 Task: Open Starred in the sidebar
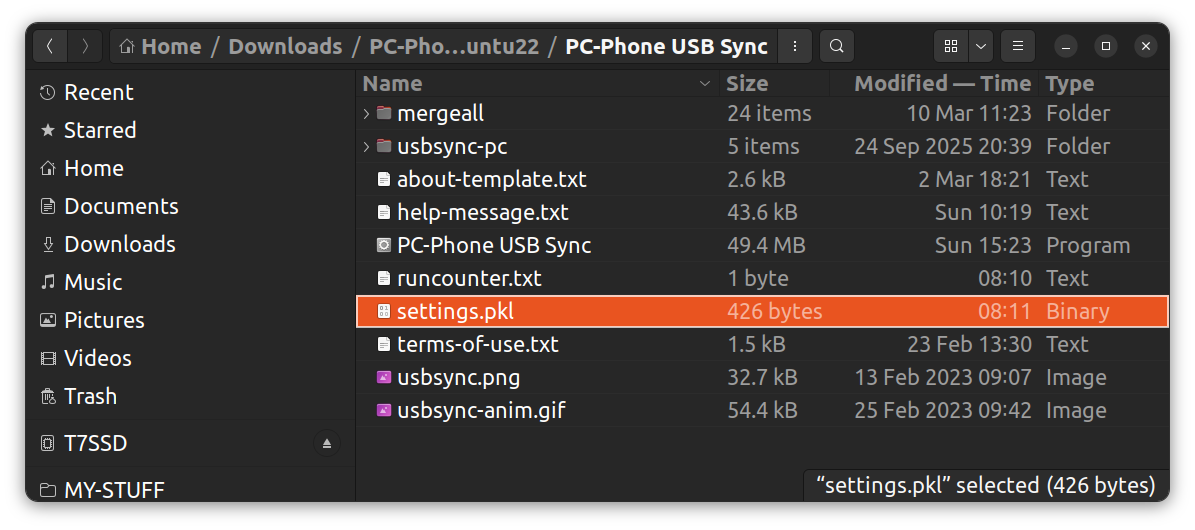(99, 130)
